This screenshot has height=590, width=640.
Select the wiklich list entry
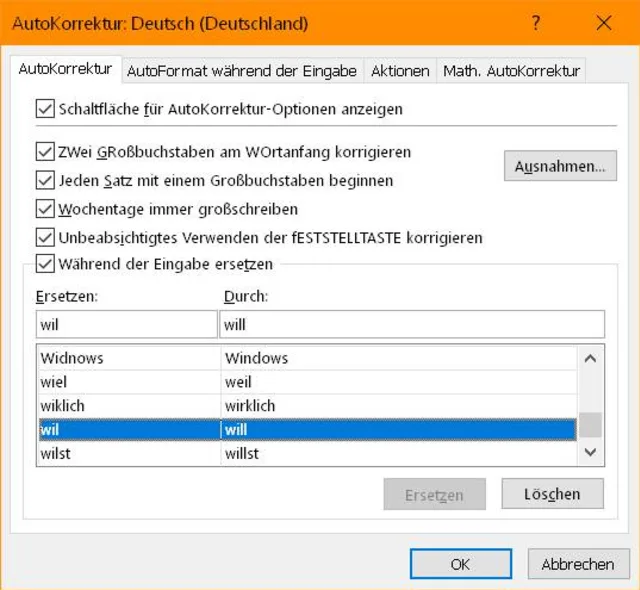pos(128,406)
